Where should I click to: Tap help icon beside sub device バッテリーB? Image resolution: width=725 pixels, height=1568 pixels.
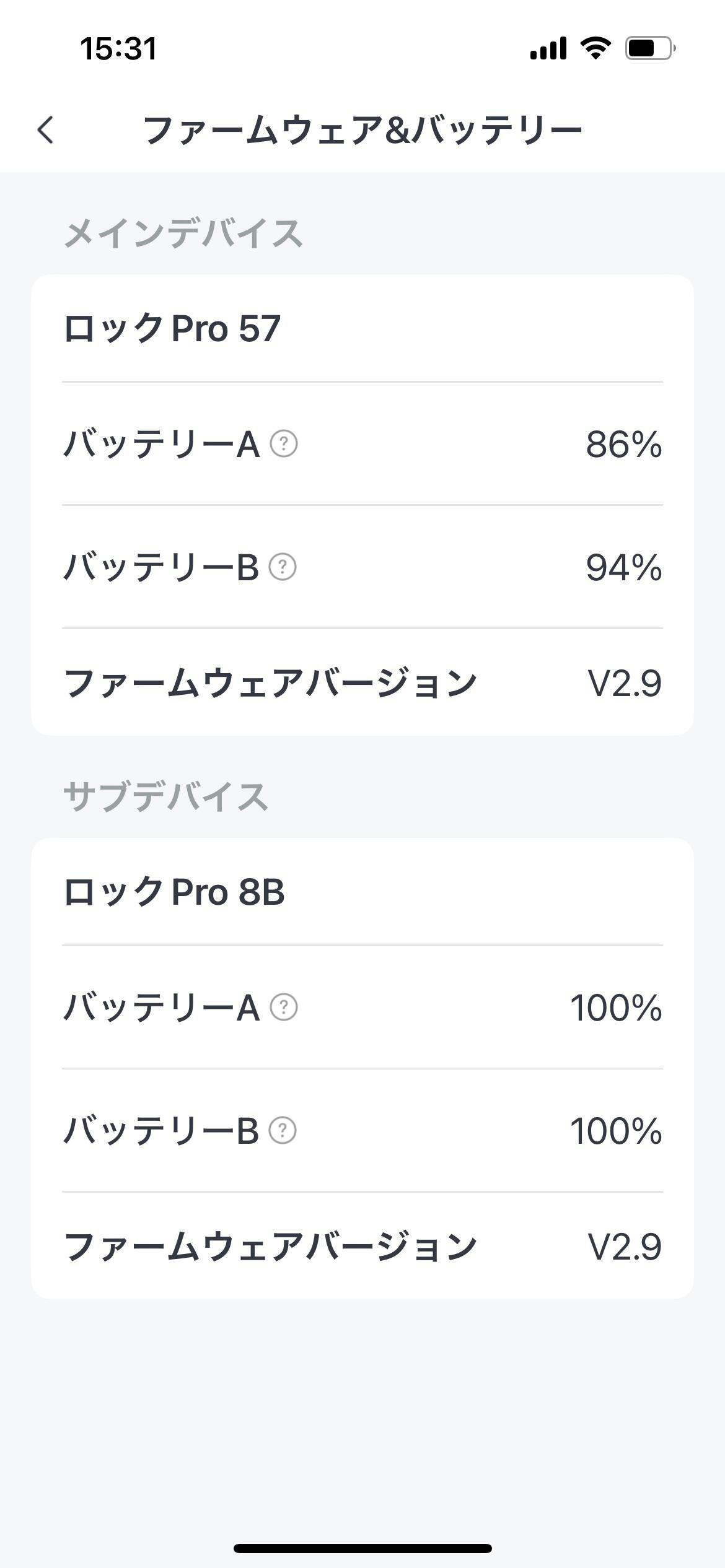coord(283,1130)
